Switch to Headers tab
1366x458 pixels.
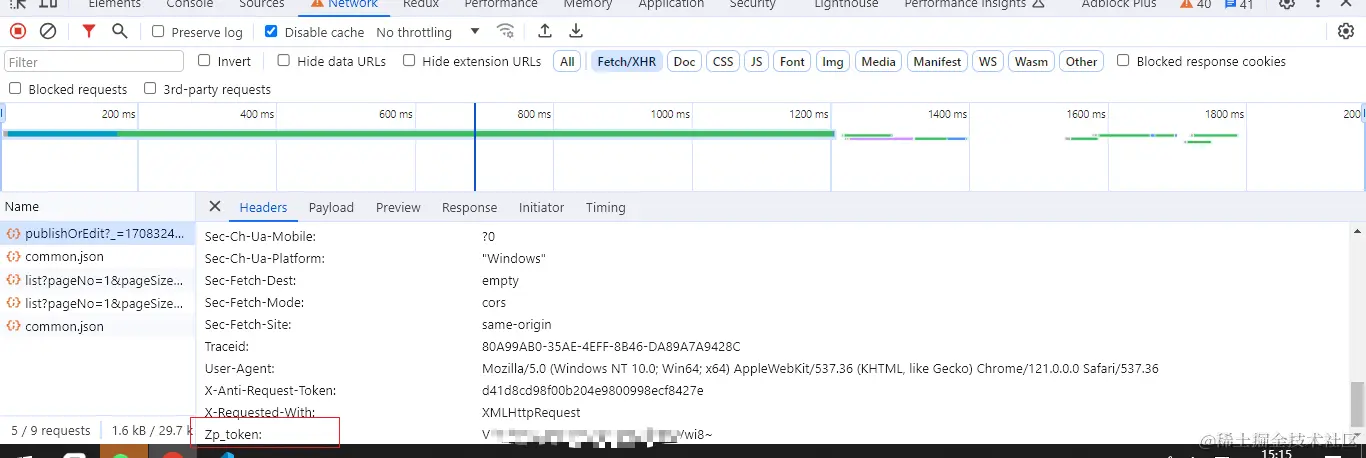point(263,207)
